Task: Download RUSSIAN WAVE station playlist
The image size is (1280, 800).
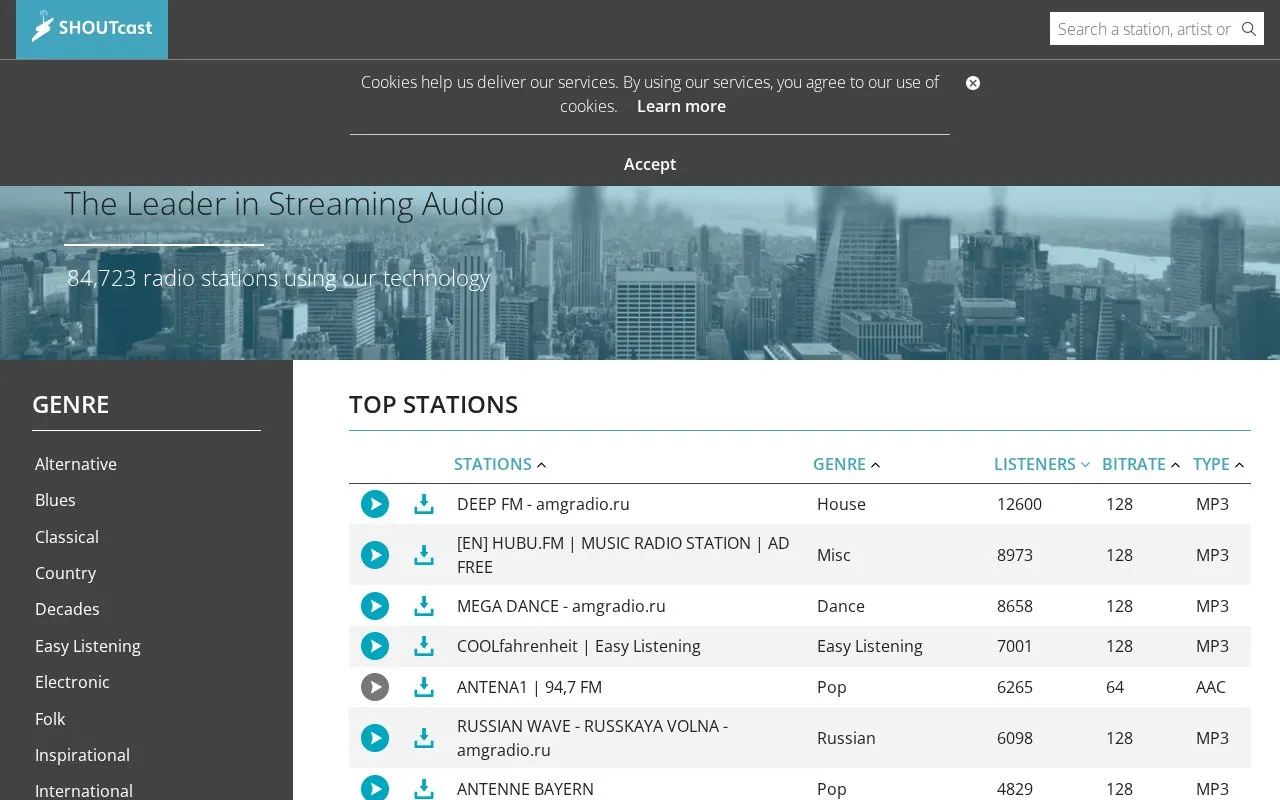Action: [424, 738]
